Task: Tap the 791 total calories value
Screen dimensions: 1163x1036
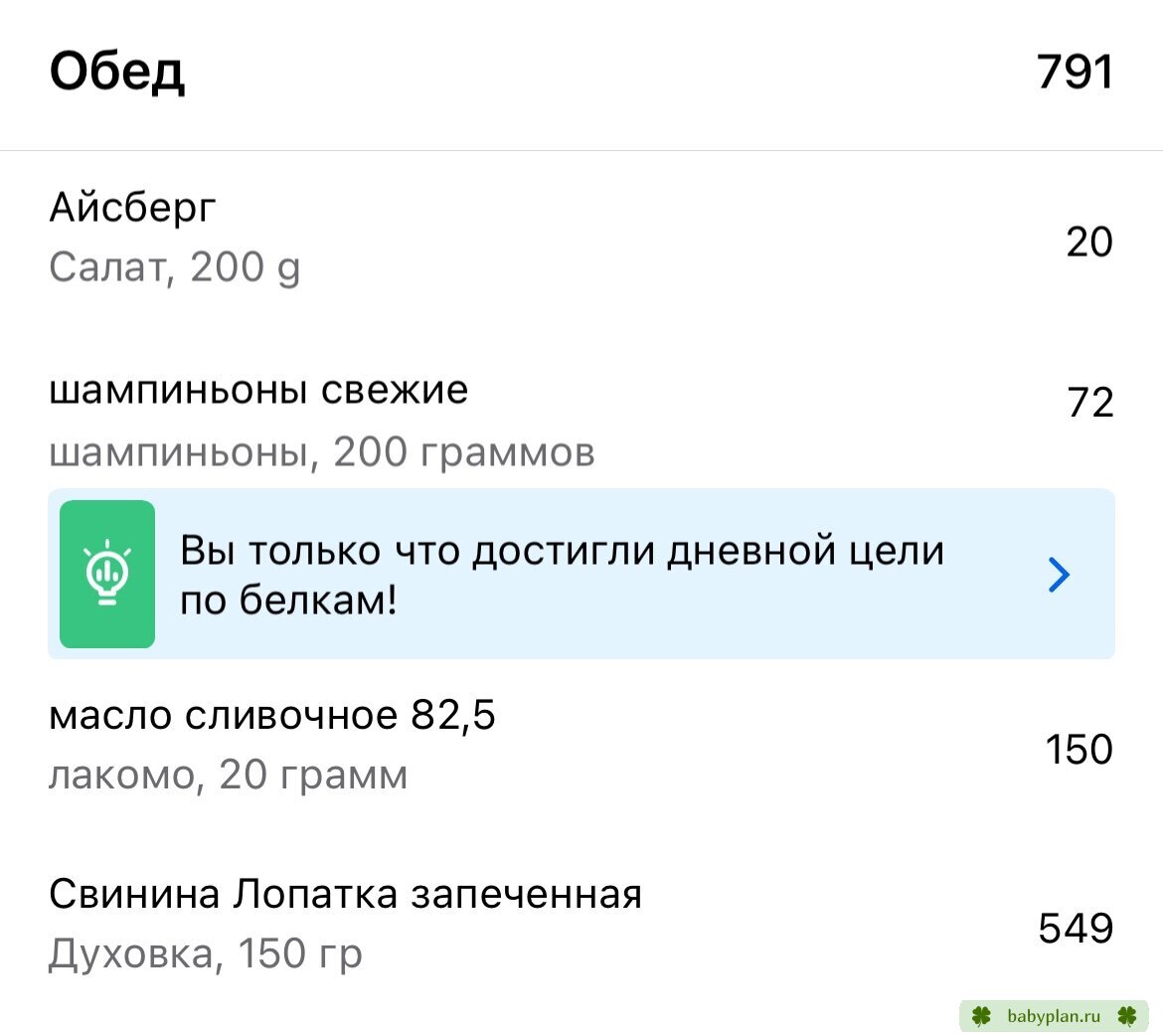Action: pyautogui.click(x=1075, y=72)
